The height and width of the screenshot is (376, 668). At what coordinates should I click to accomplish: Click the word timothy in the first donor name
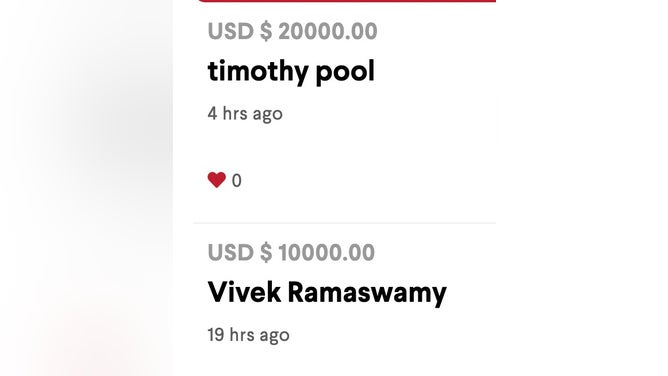click(x=258, y=71)
